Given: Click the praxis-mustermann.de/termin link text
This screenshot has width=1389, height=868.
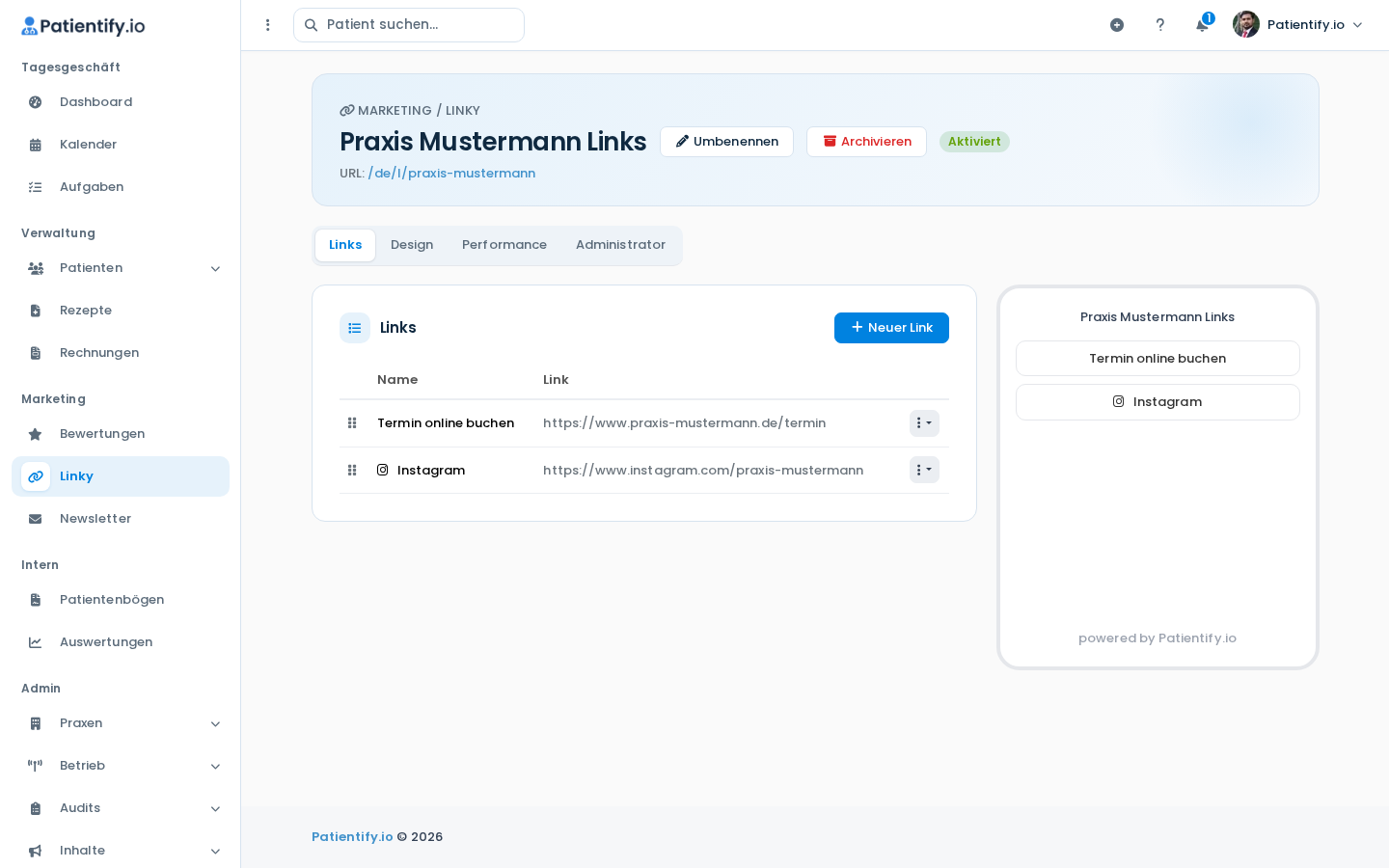Looking at the screenshot, I should (684, 423).
